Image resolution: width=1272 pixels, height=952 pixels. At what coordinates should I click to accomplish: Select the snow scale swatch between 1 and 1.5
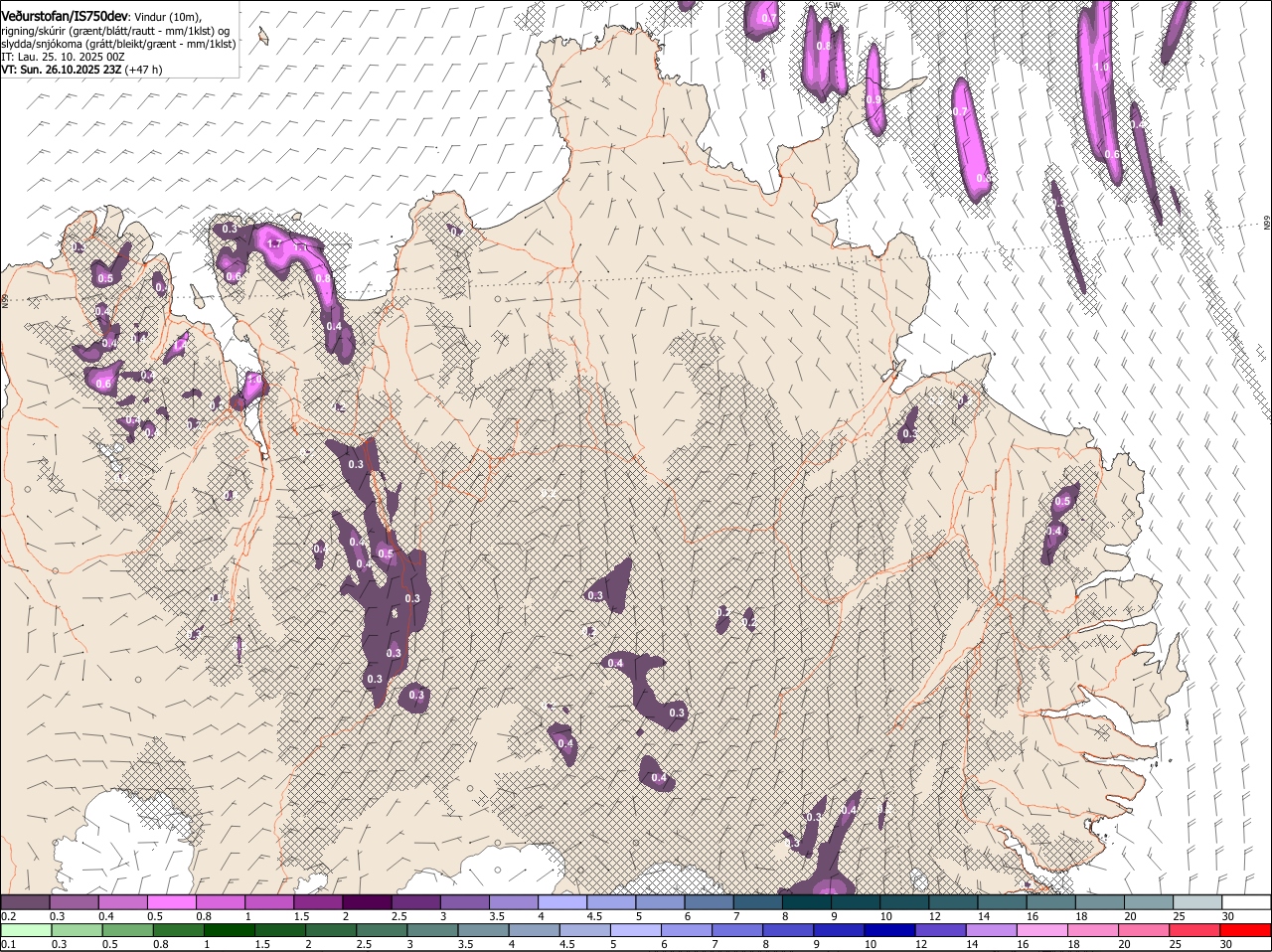pos(269,901)
